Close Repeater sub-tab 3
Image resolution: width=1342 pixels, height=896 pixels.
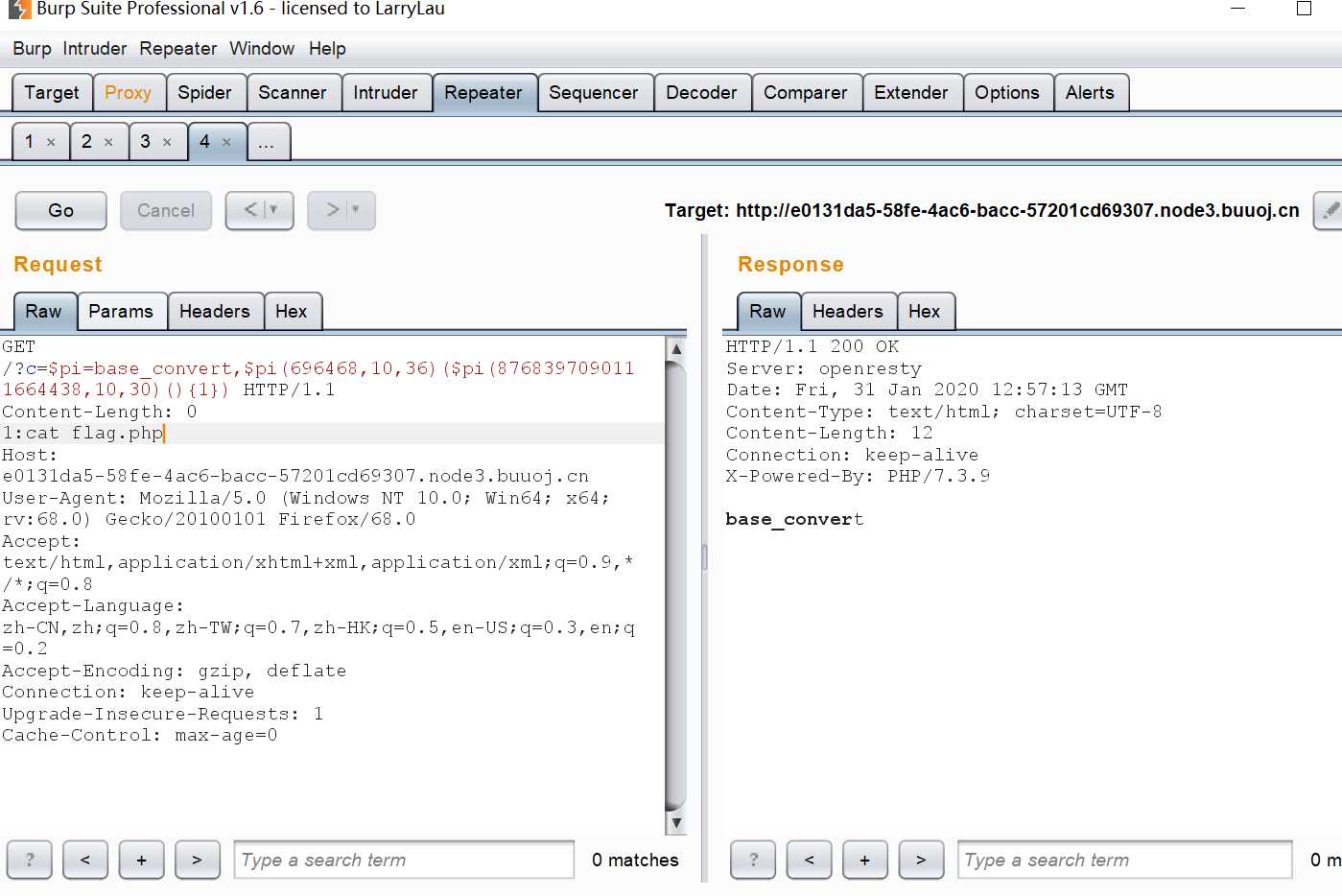point(167,143)
